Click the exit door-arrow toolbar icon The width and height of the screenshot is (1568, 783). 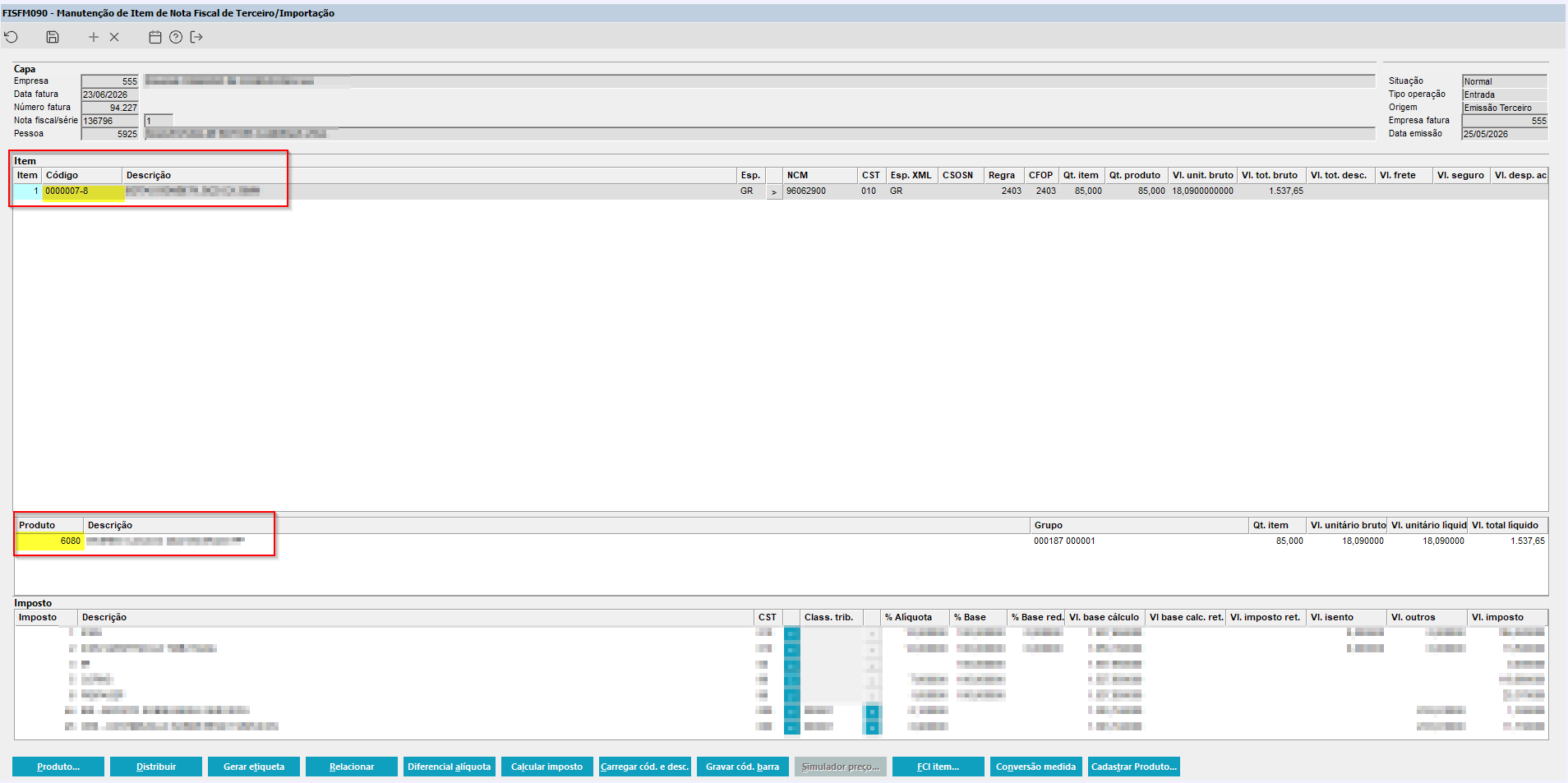coord(196,37)
